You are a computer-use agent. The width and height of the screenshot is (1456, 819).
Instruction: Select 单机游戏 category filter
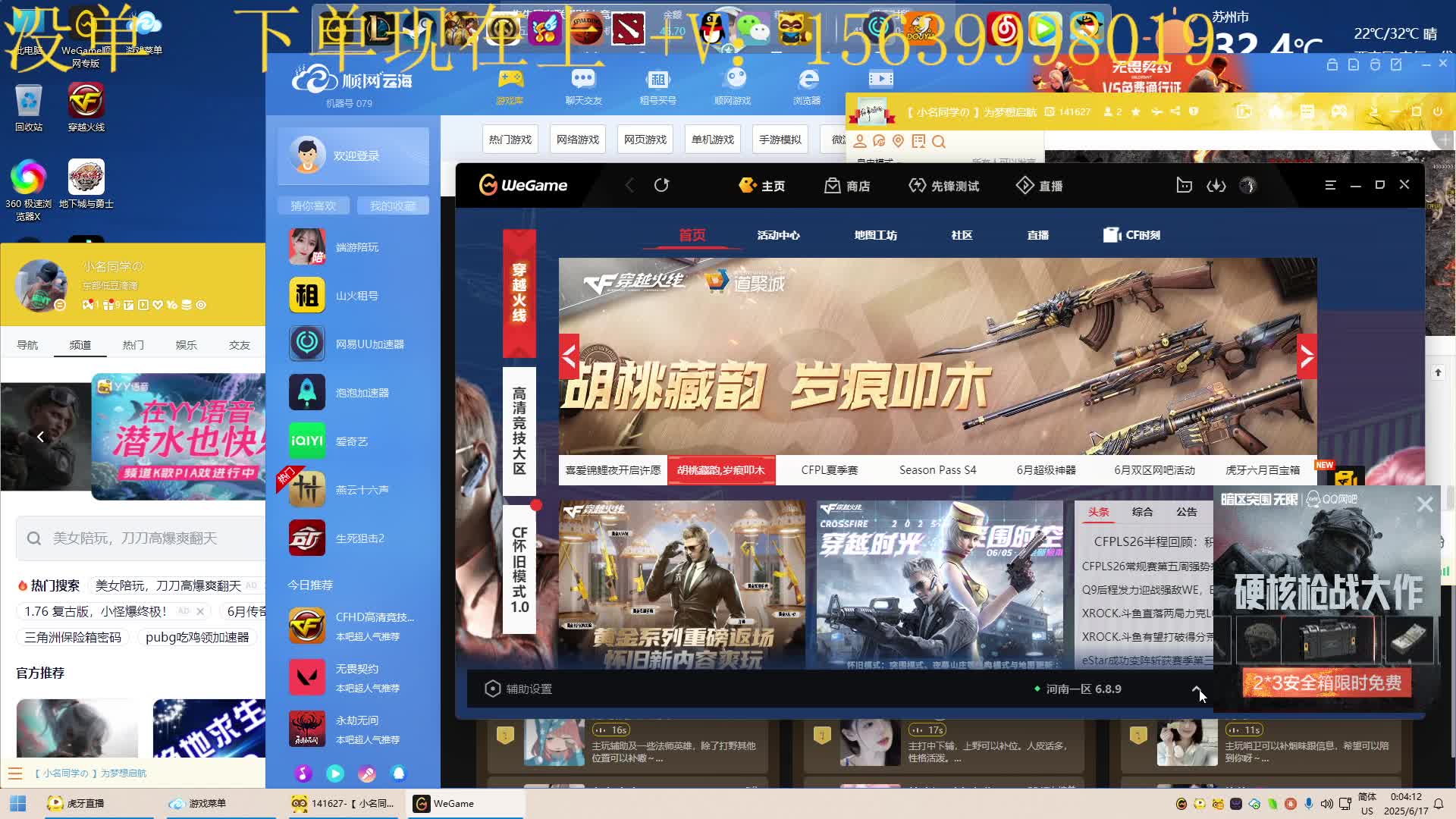pos(713,140)
